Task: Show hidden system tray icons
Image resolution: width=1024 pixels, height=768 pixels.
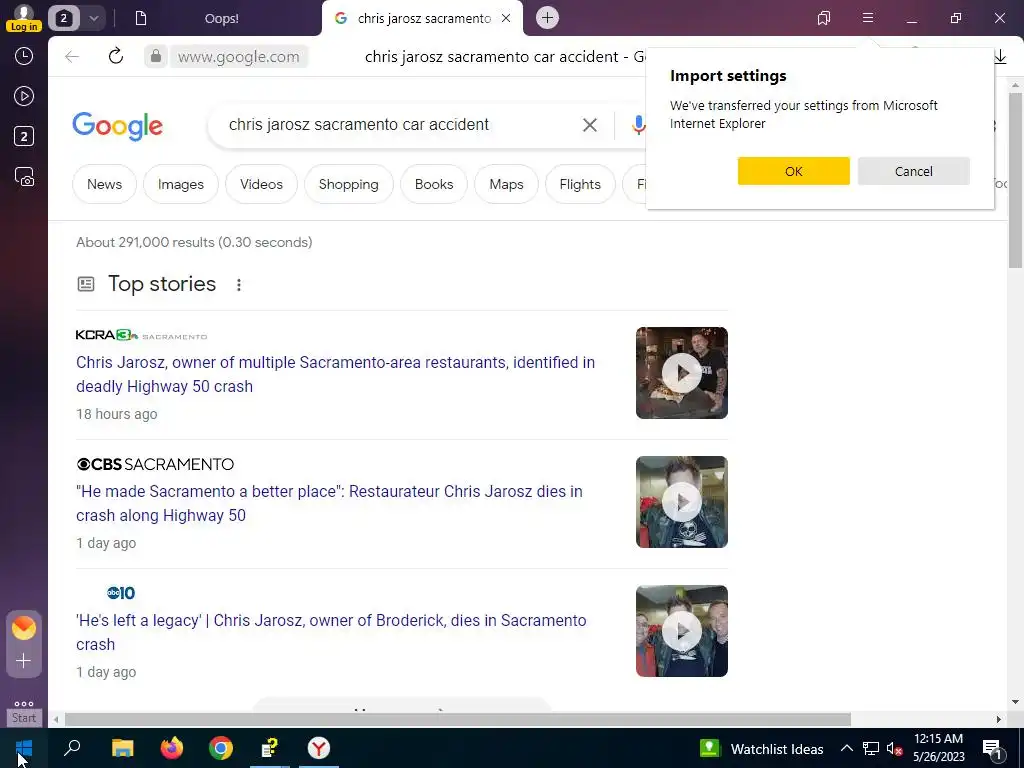Action: [846, 748]
